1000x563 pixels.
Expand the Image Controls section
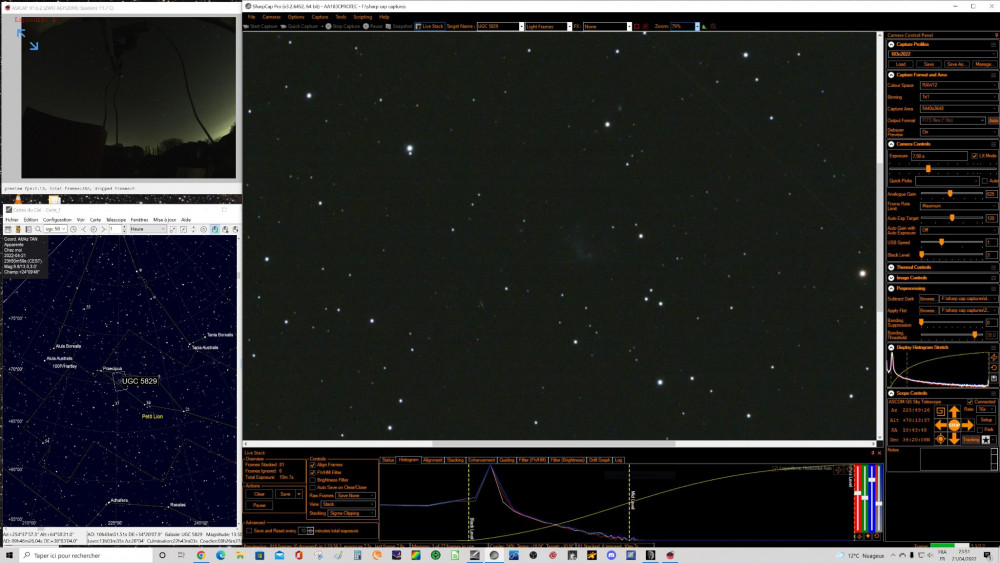point(892,278)
